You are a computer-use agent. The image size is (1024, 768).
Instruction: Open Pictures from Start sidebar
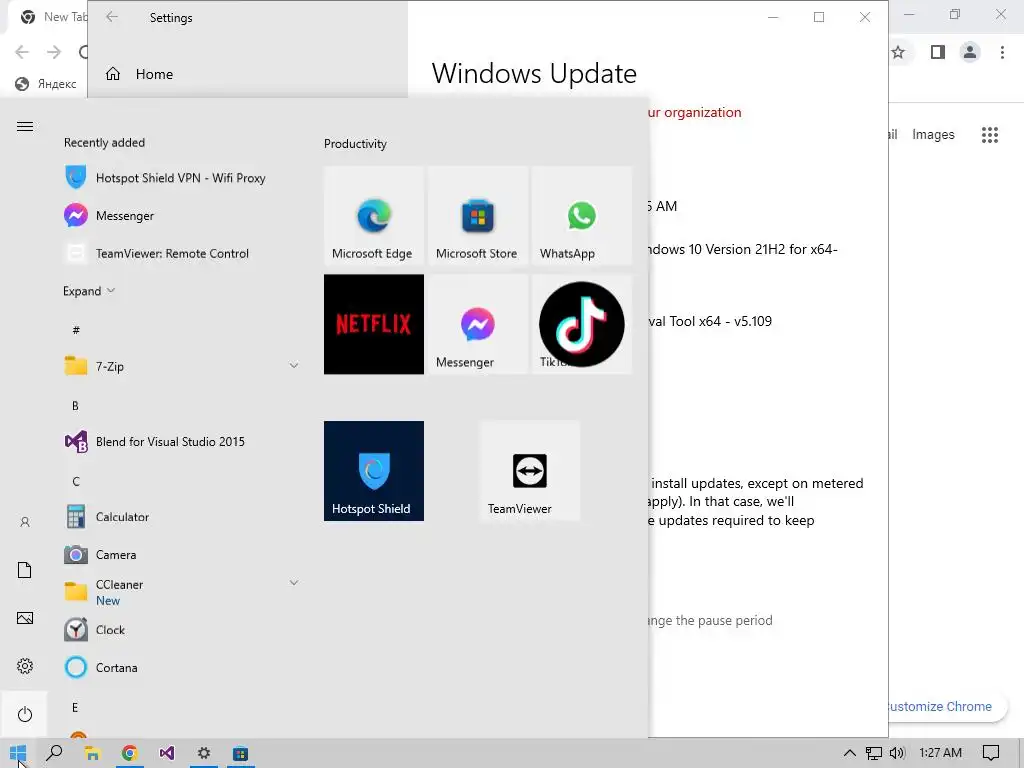coord(25,618)
